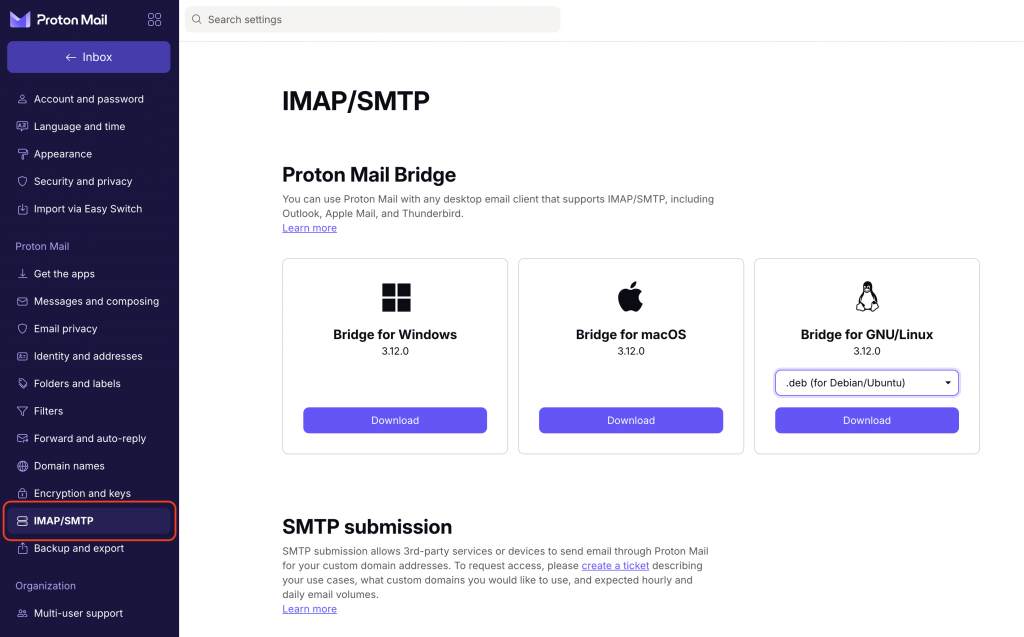
Task: Click the magnifier icon in search settings bar
Action: [x=196, y=19]
